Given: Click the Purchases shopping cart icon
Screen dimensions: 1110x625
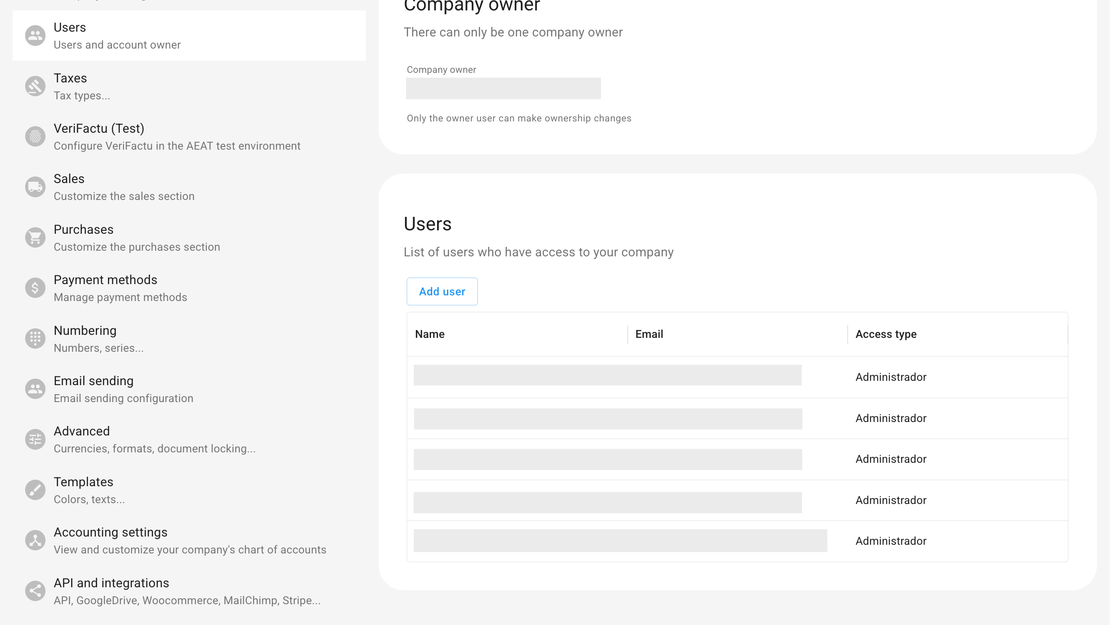Looking at the screenshot, I should coord(35,238).
